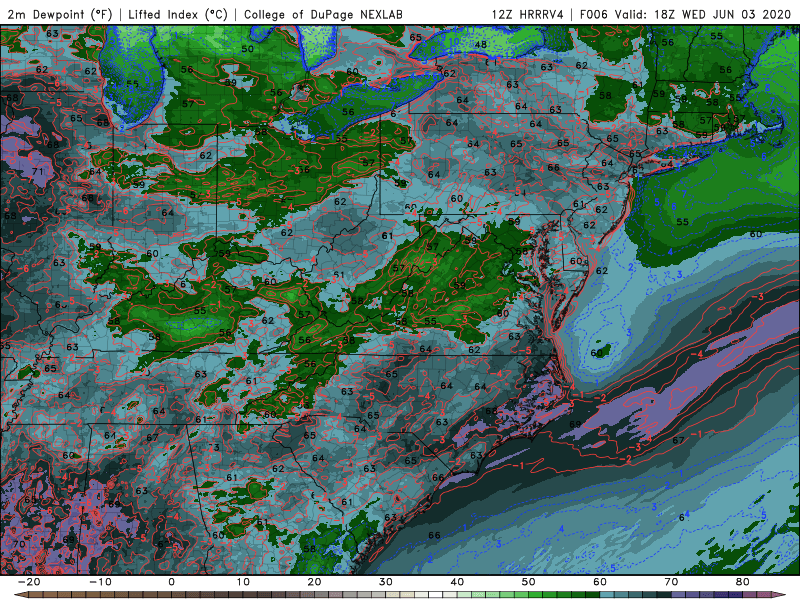Viewport: 800px width, 600px height.
Task: Click the 80 label on the color scale
Action: tap(743, 582)
